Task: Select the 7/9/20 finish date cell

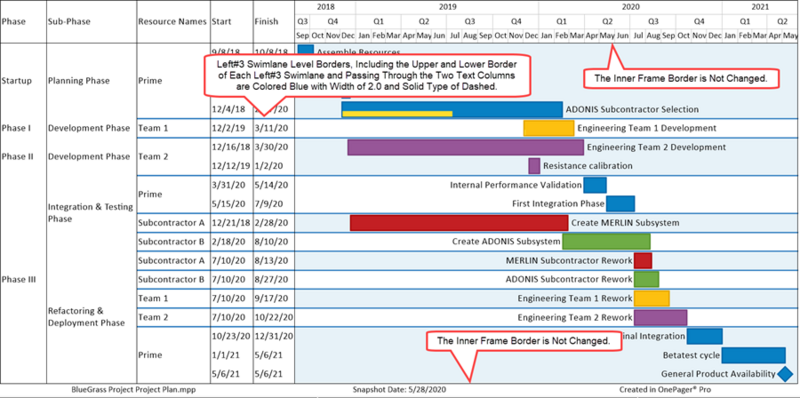Action: pos(268,204)
